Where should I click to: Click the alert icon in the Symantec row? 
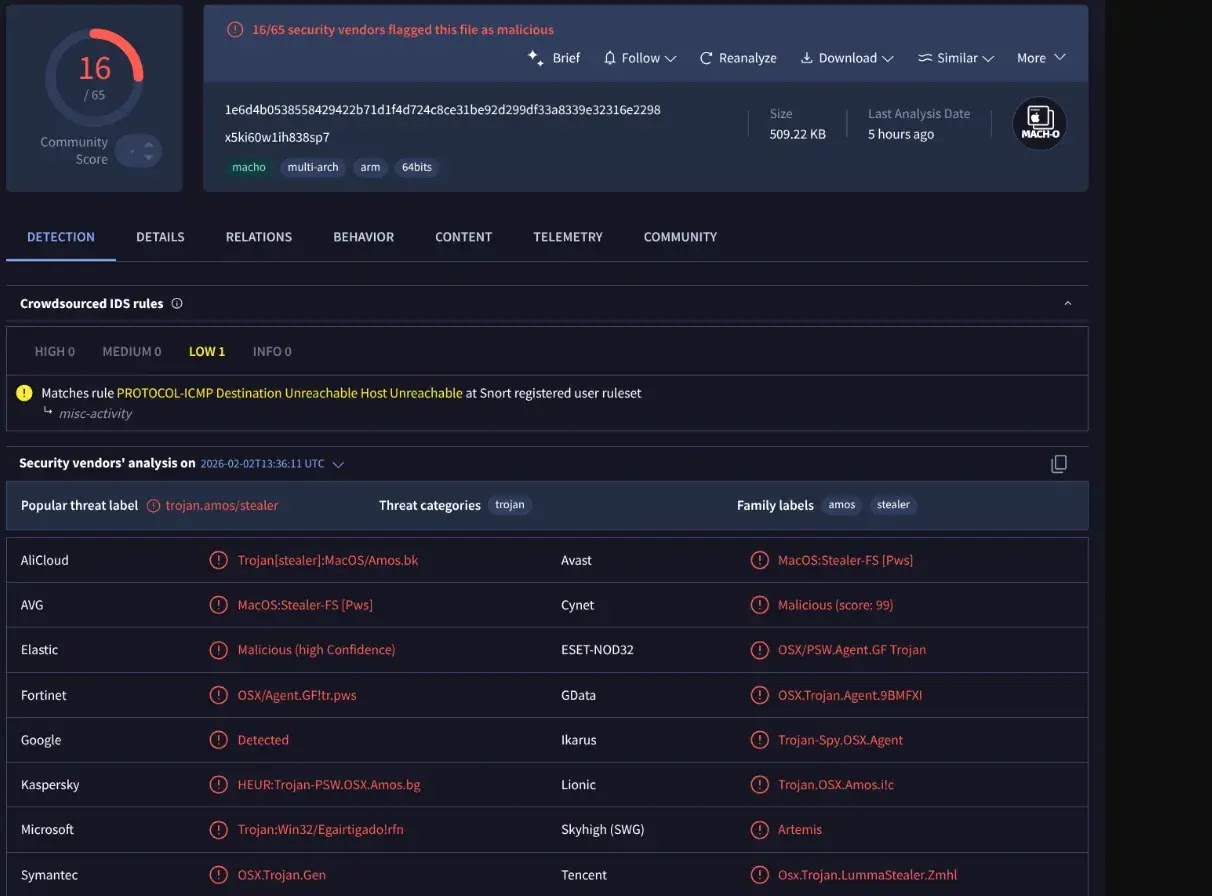coord(218,875)
